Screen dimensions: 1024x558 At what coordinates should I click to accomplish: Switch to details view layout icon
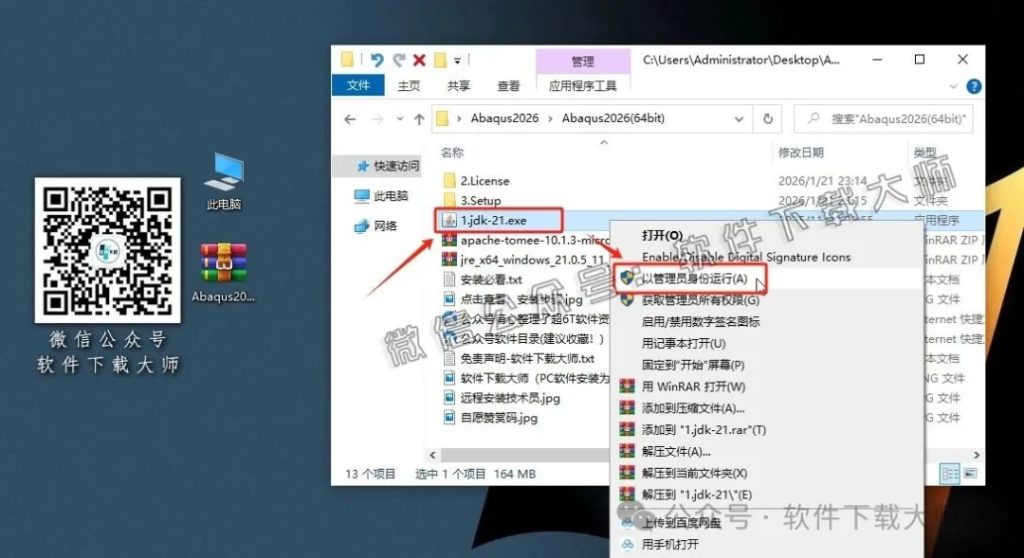(949, 474)
